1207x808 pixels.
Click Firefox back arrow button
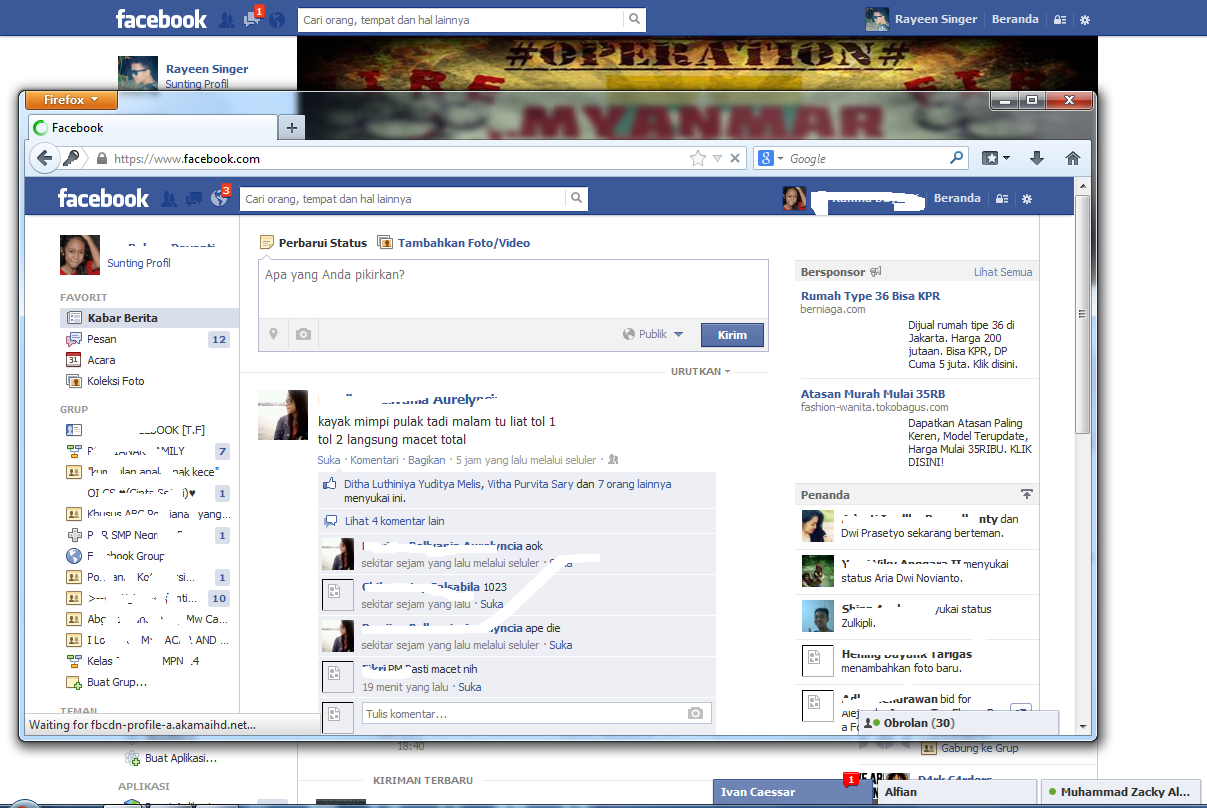(44, 158)
